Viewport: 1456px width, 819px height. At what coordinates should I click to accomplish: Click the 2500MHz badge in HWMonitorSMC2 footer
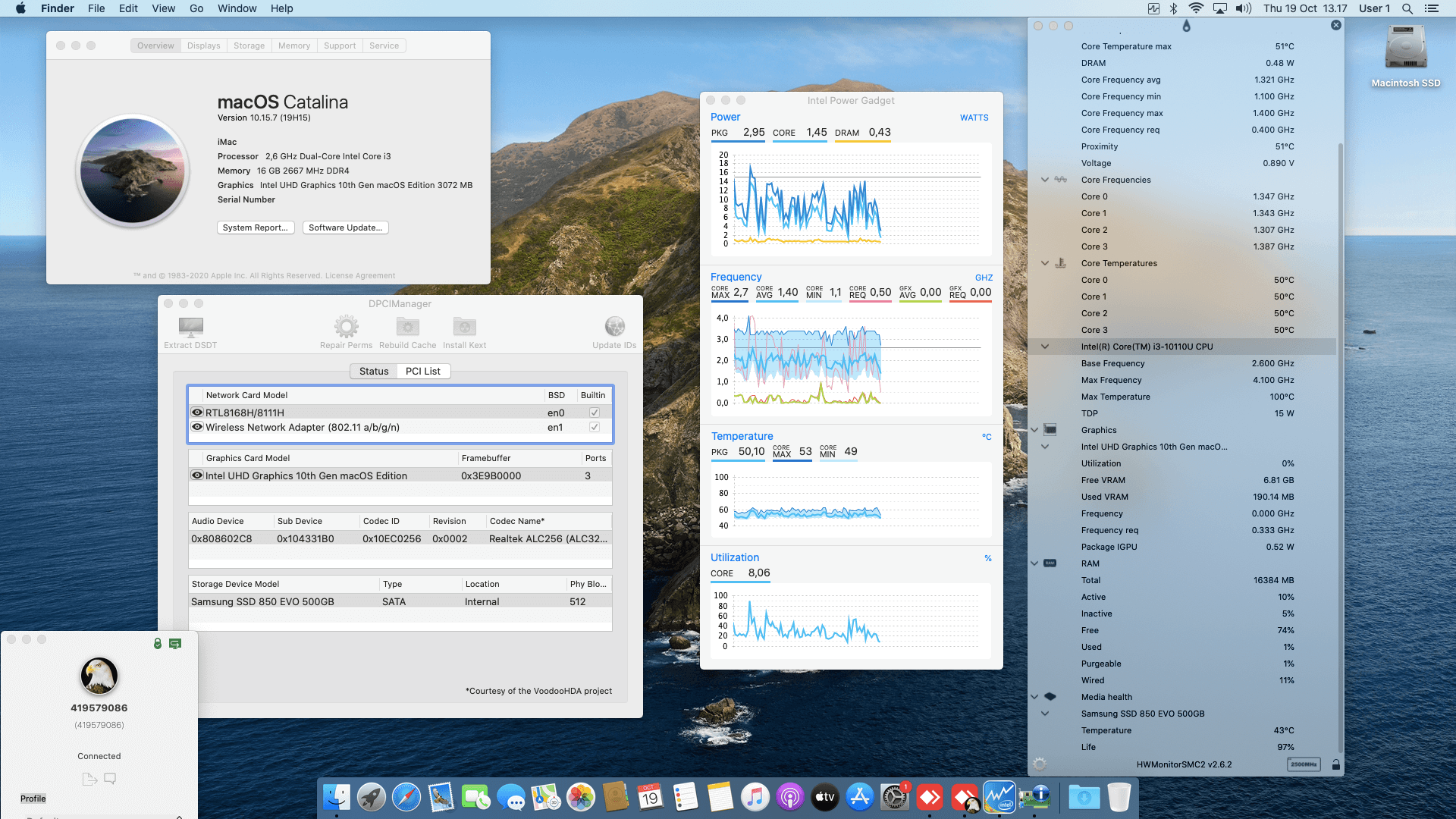click(x=1304, y=764)
